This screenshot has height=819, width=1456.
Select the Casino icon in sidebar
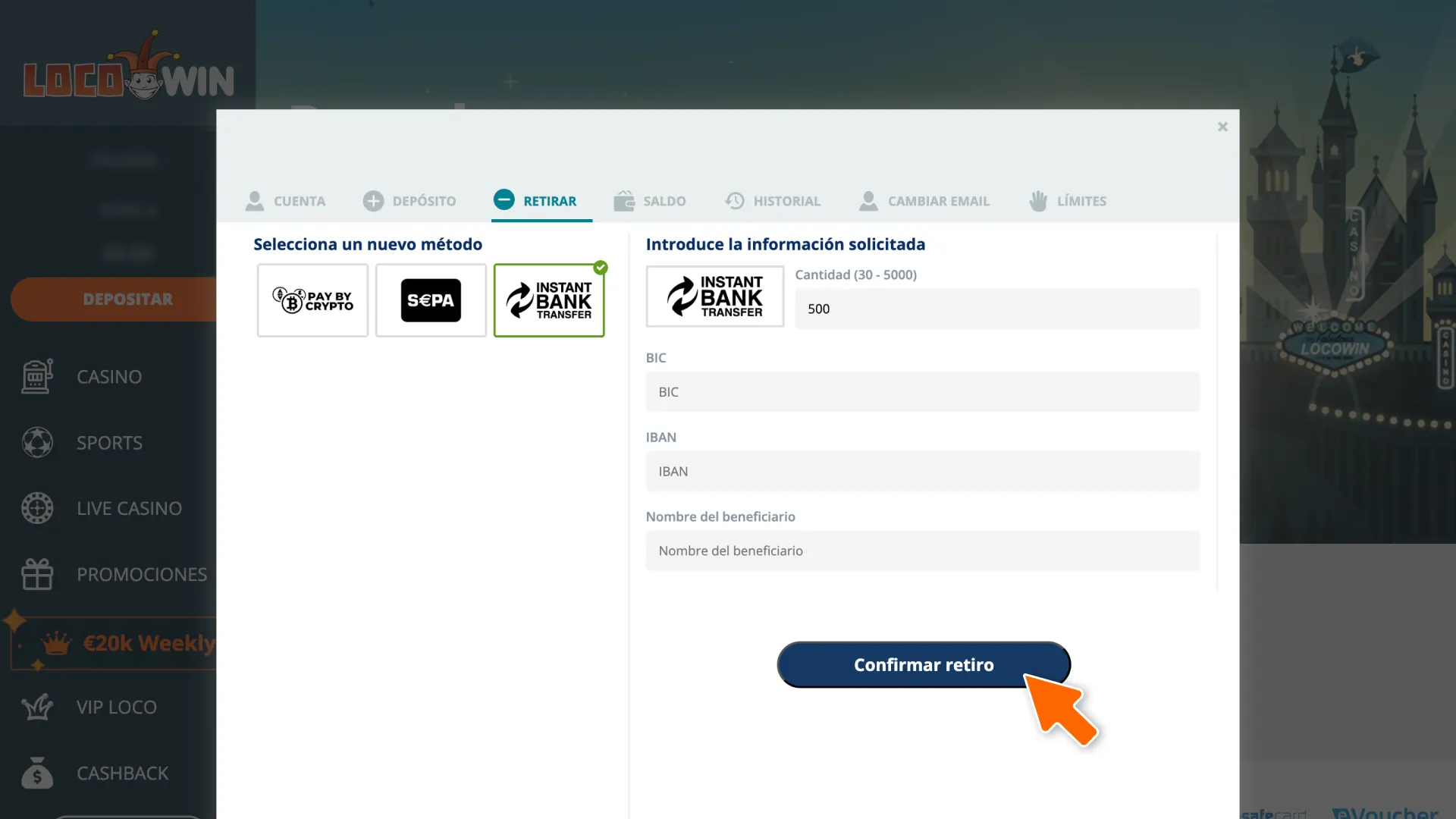37,375
